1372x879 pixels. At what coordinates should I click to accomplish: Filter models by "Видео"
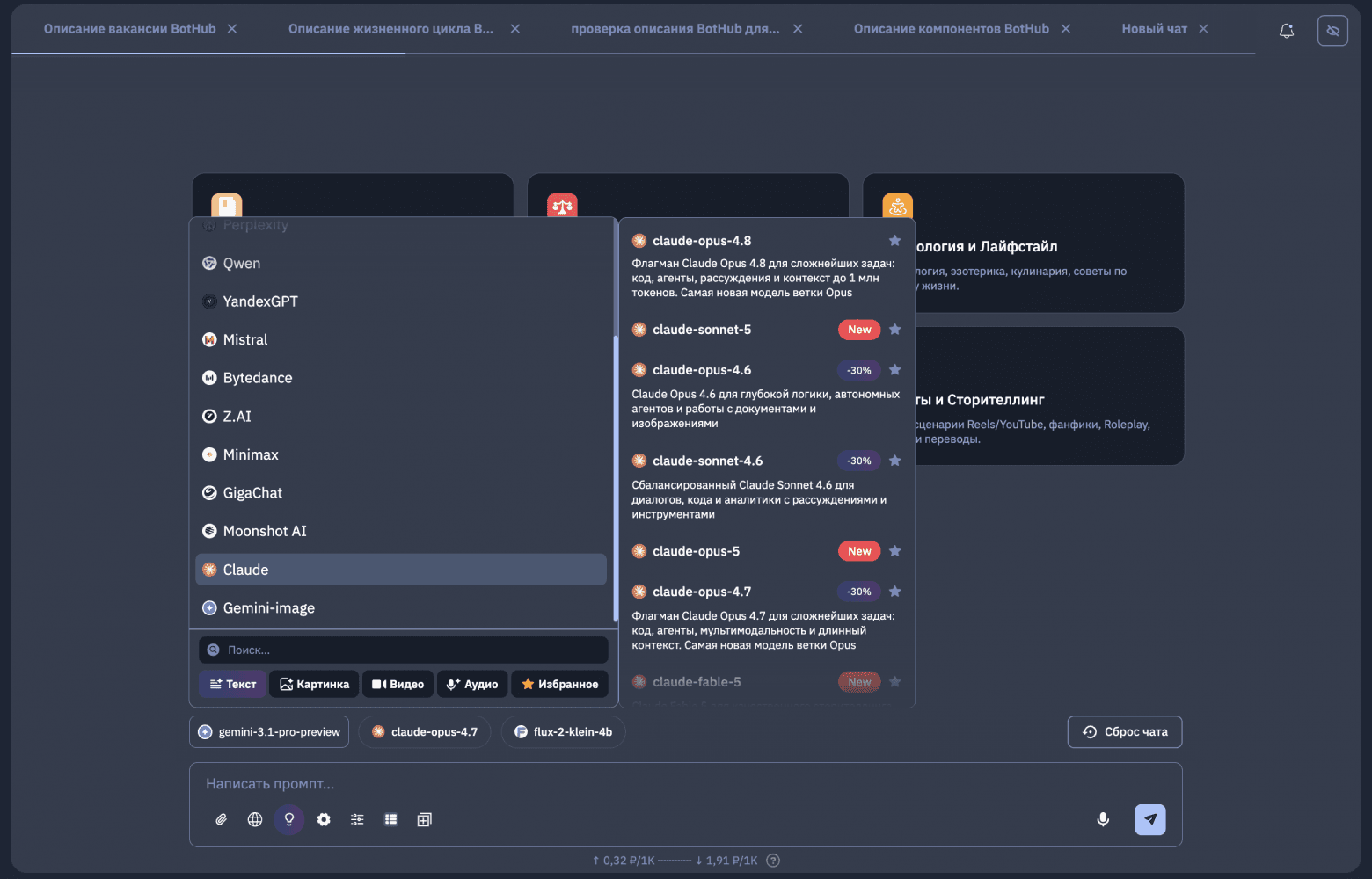[x=398, y=684]
